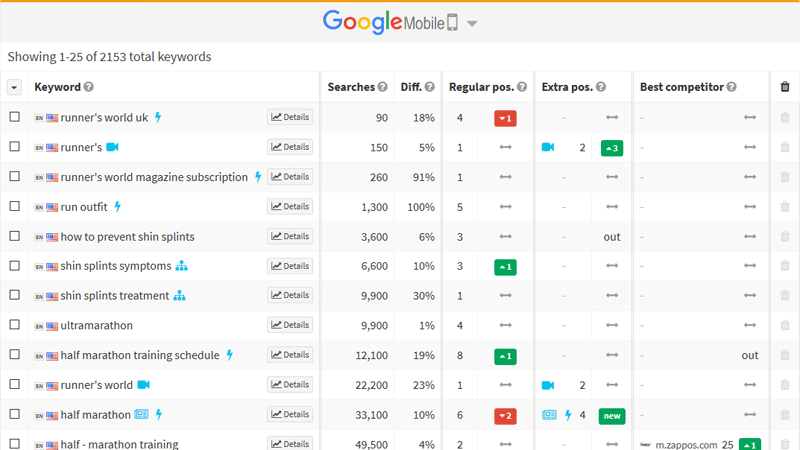Click sitelinks icon beside shin splints treatment

tap(180, 295)
